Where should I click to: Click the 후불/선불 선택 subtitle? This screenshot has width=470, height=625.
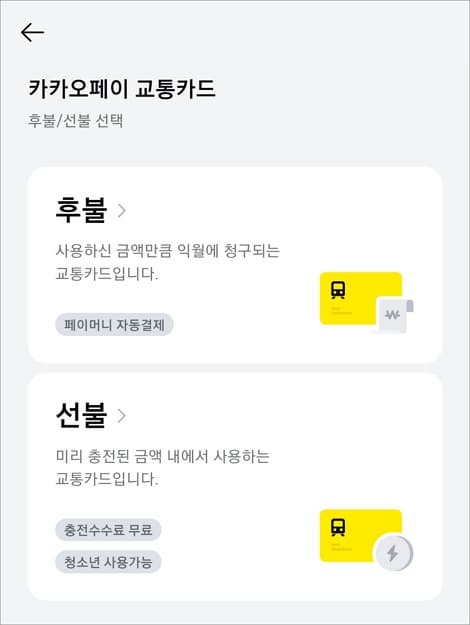[75, 120]
